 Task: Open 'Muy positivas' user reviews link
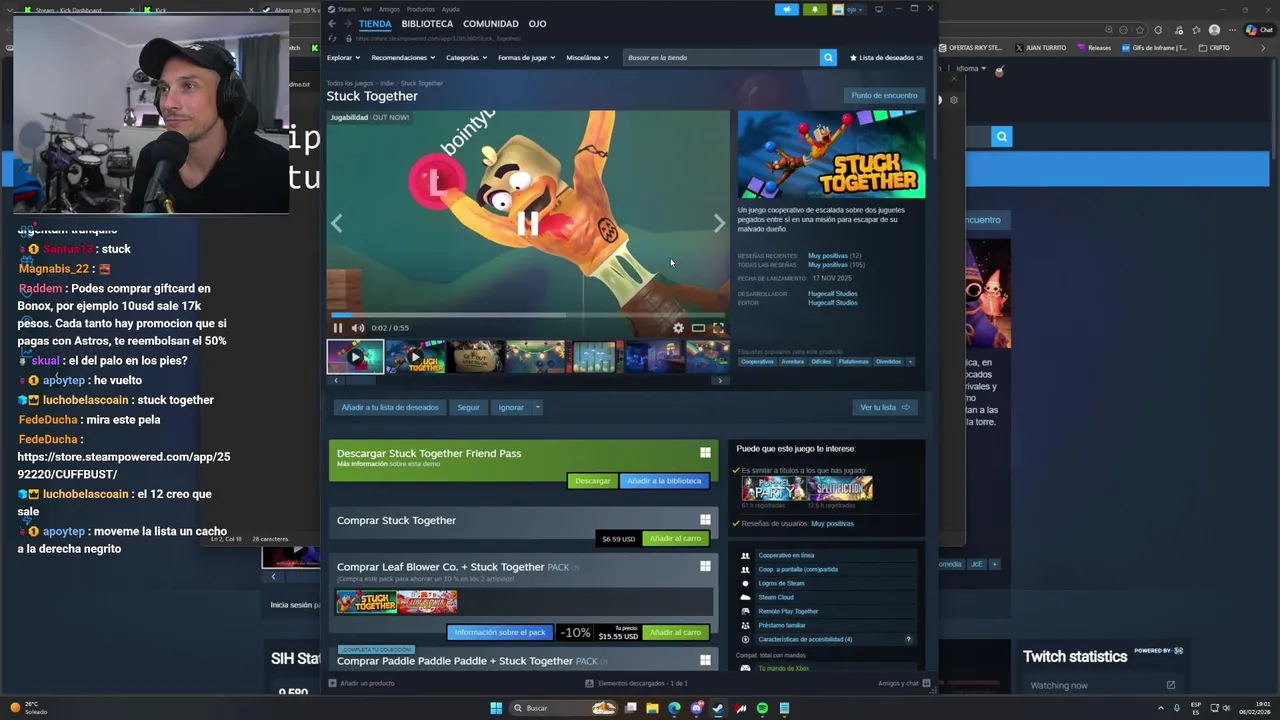832,523
